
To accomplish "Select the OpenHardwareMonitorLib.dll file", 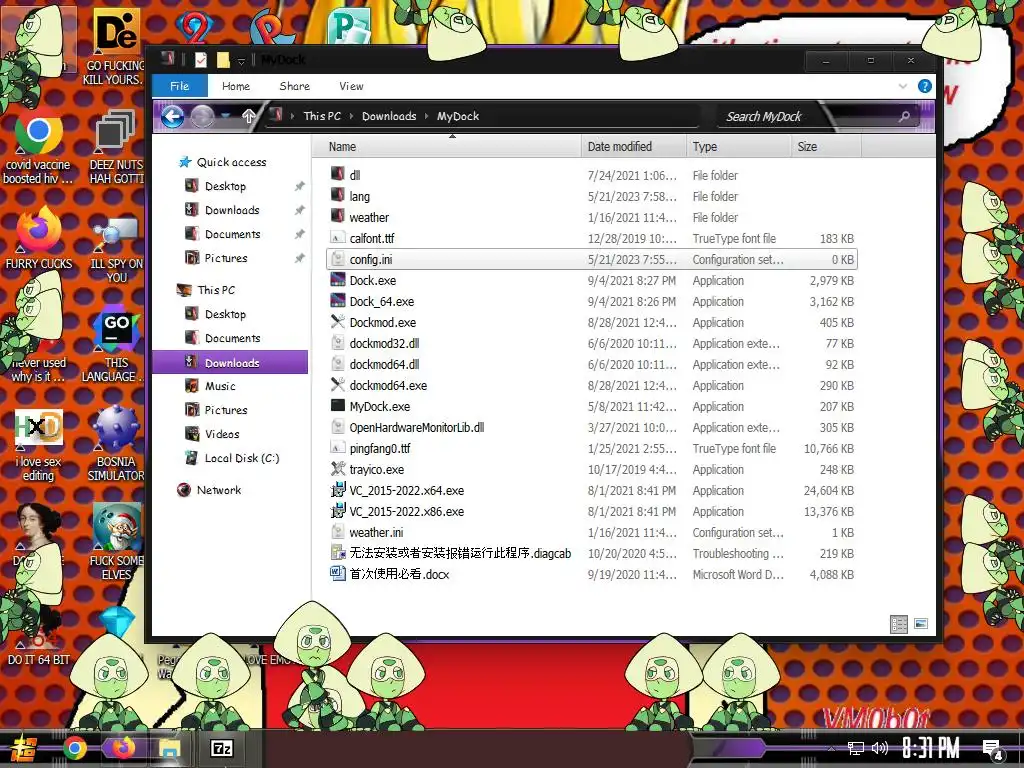I will pos(417,428).
